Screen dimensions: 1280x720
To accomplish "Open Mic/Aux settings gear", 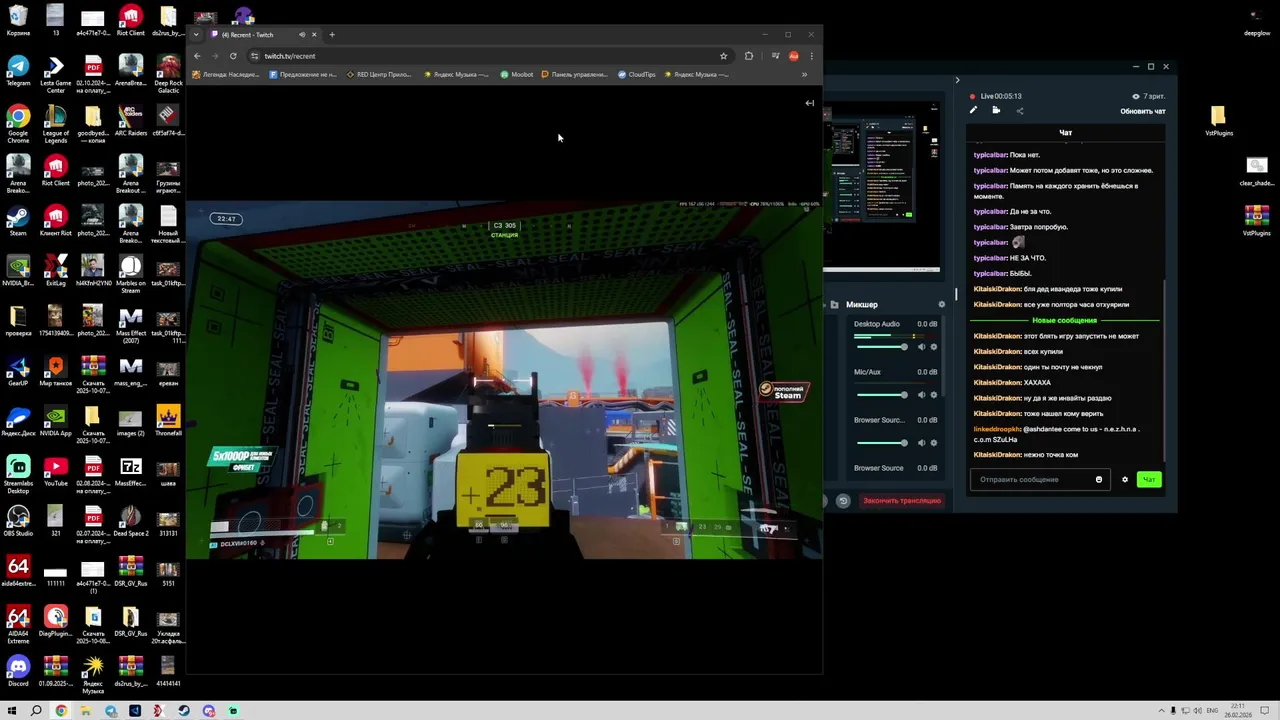I will point(934,395).
